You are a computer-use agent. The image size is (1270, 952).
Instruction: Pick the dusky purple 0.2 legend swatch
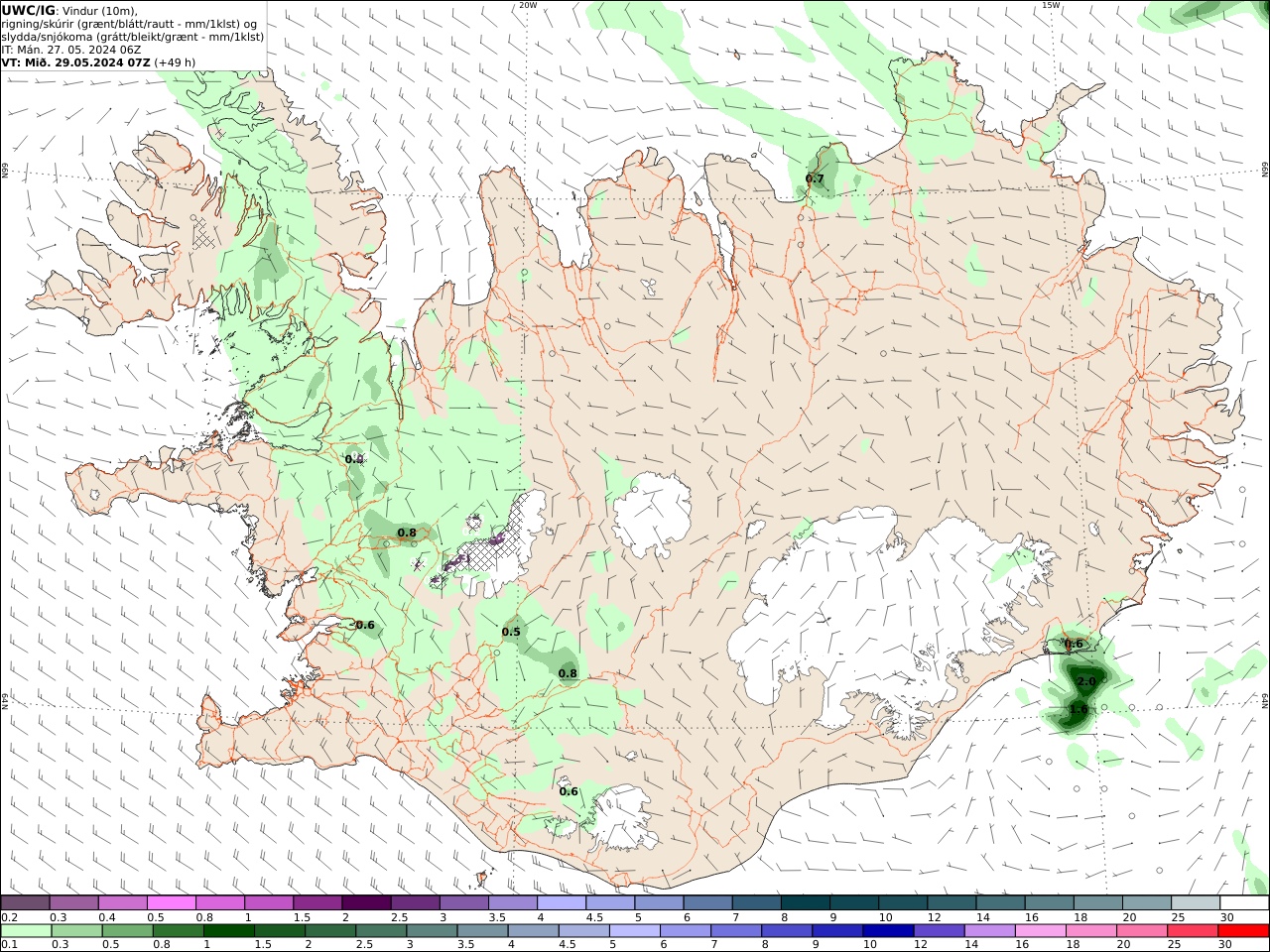25,902
